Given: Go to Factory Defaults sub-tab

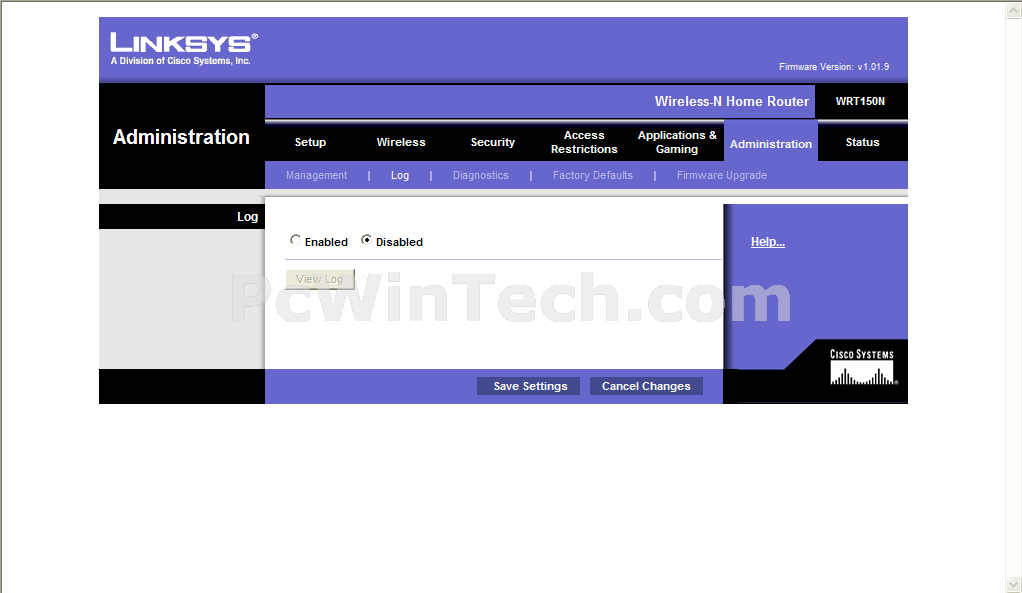Looking at the screenshot, I should 592,175.
